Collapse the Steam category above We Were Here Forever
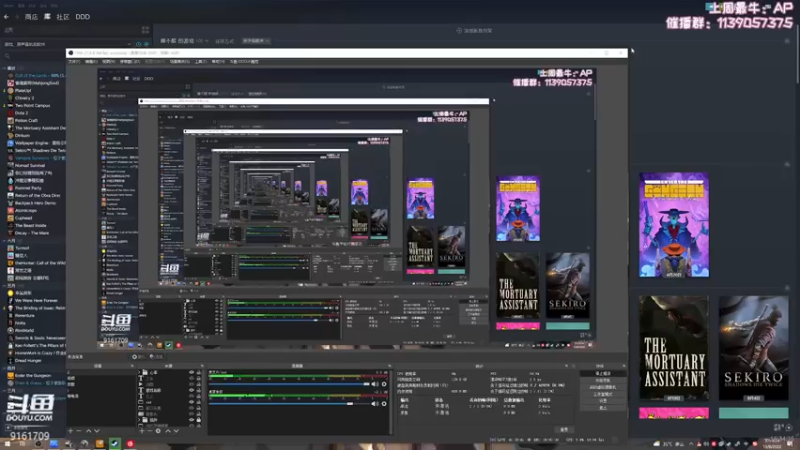 (x=5, y=286)
